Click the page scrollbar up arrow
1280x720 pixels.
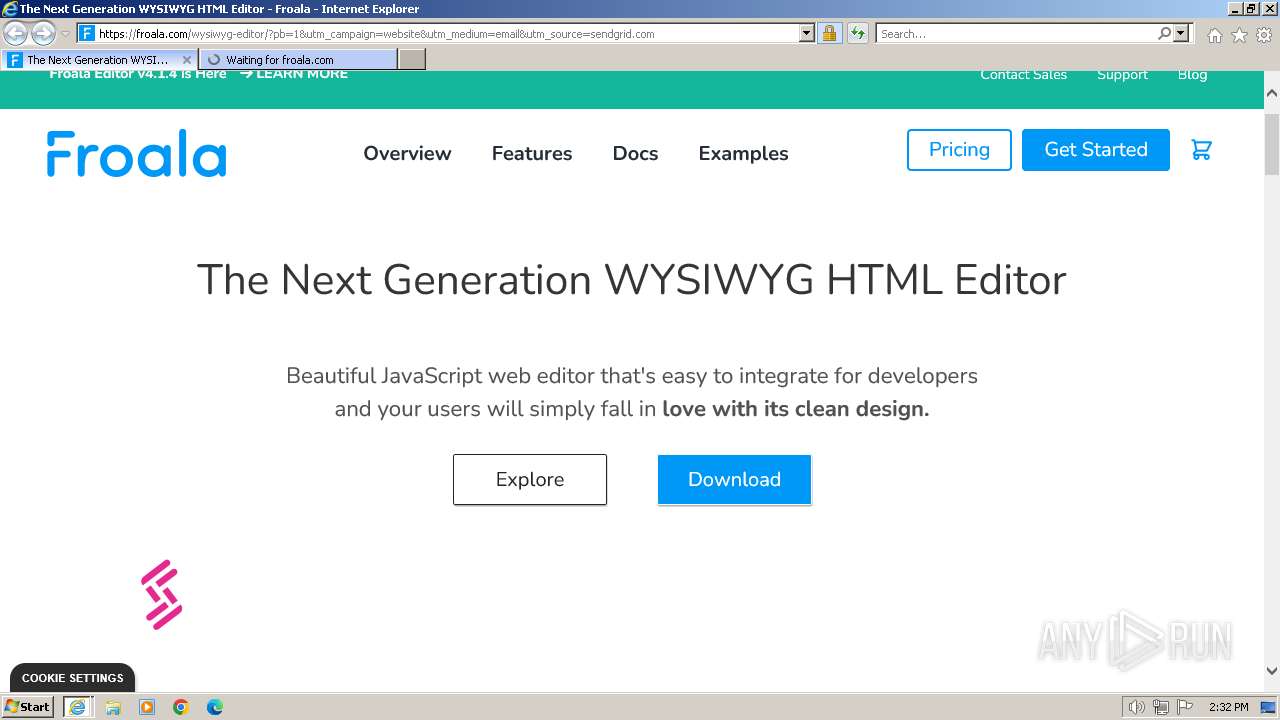(1272, 93)
